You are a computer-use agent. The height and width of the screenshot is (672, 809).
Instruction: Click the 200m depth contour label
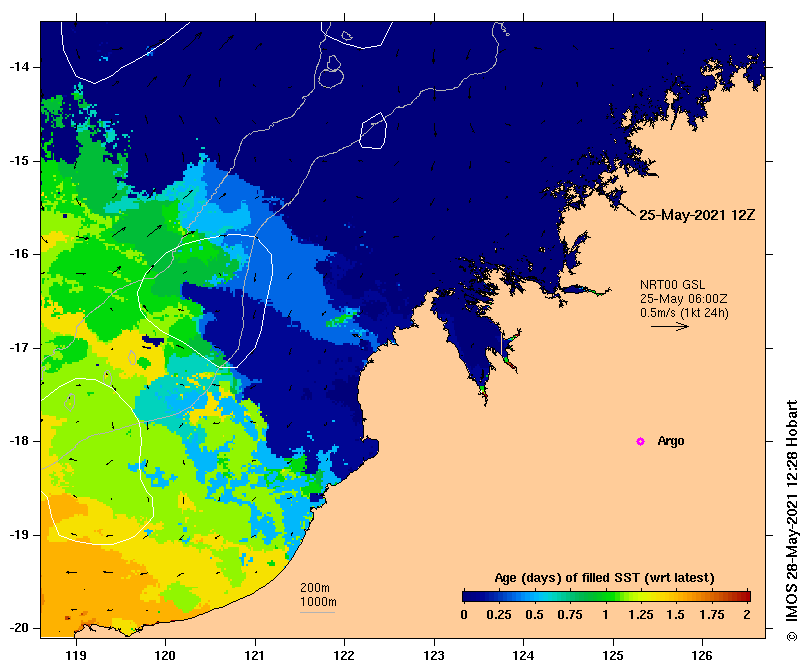[315, 588]
